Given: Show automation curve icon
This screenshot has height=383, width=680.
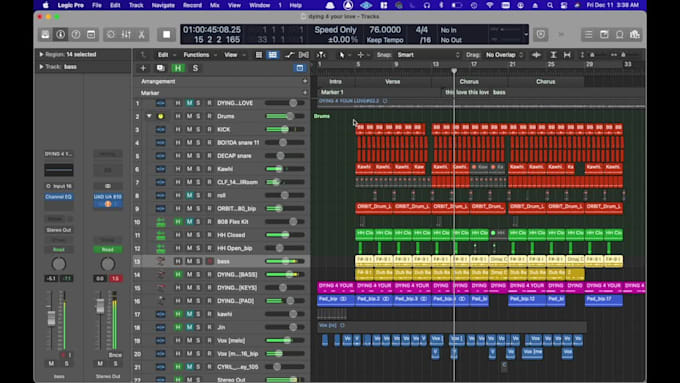Looking at the screenshot, I should point(289,55).
